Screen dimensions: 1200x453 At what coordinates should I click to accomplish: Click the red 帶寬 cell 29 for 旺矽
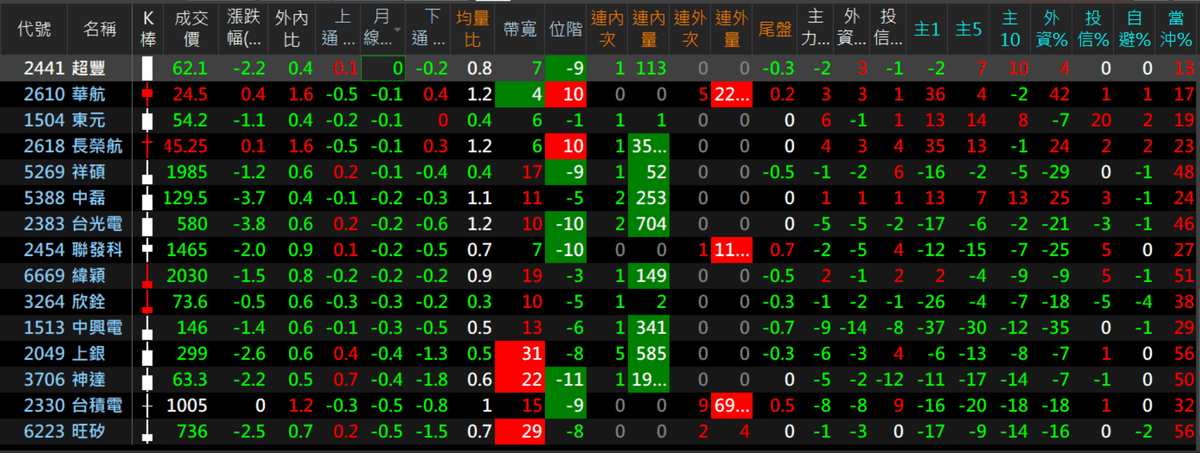click(519, 431)
